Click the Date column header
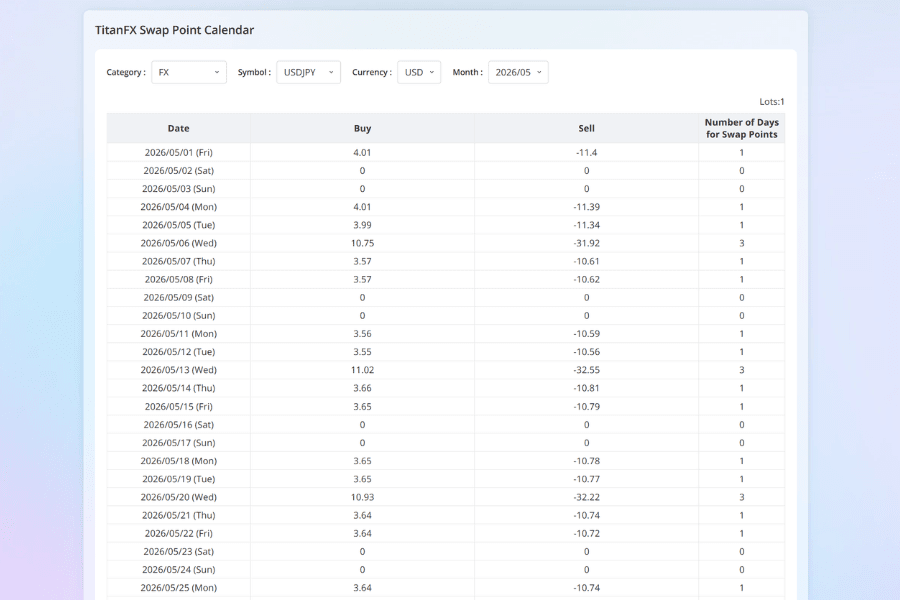 (179, 129)
